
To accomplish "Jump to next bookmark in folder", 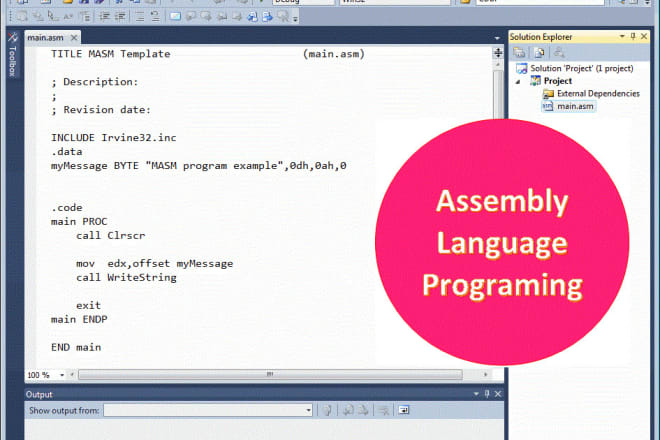I will point(237,16).
